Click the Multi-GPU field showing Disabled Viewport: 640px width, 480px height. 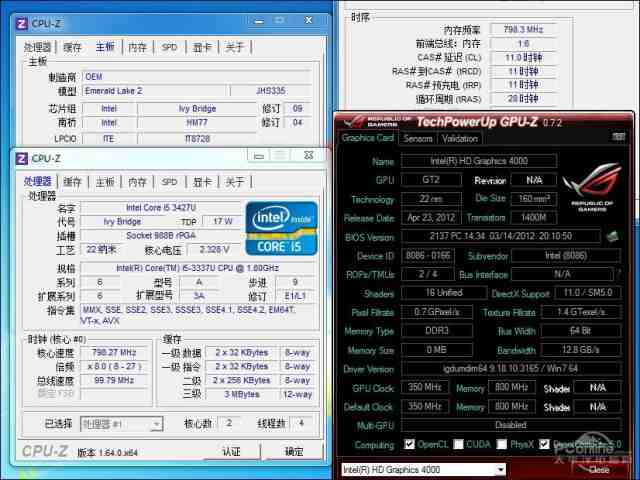[x=511, y=424]
